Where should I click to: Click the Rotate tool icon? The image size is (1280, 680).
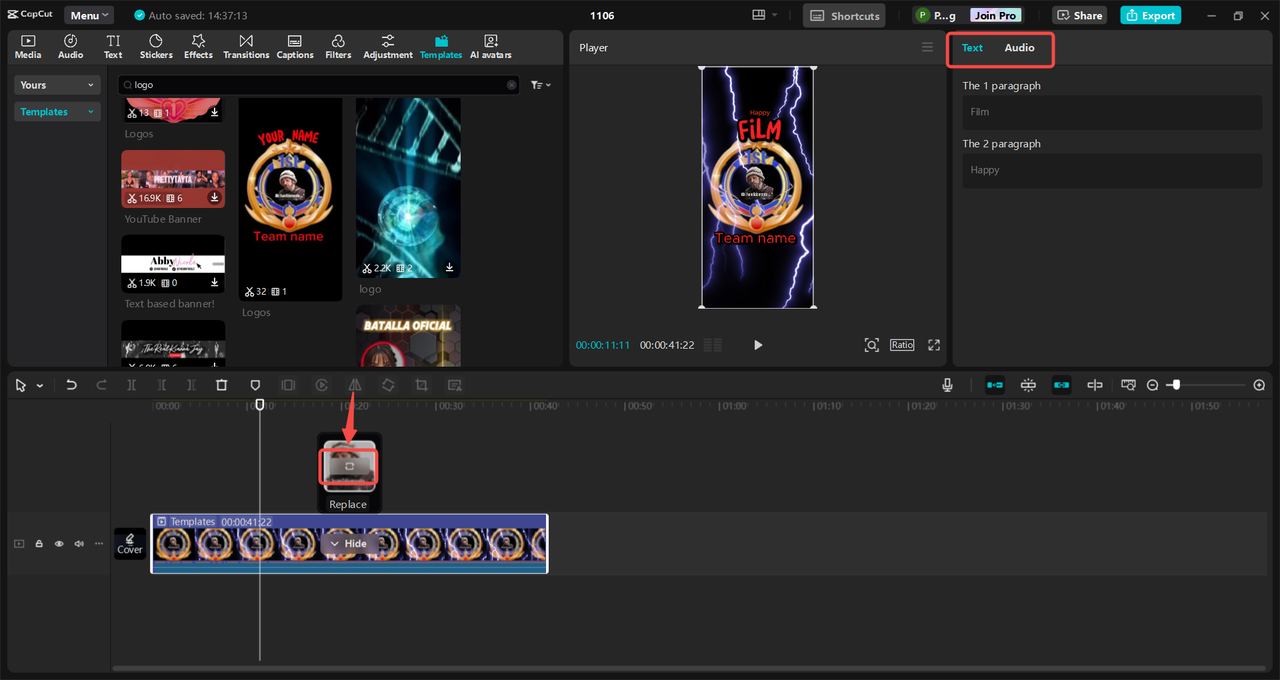(388, 385)
